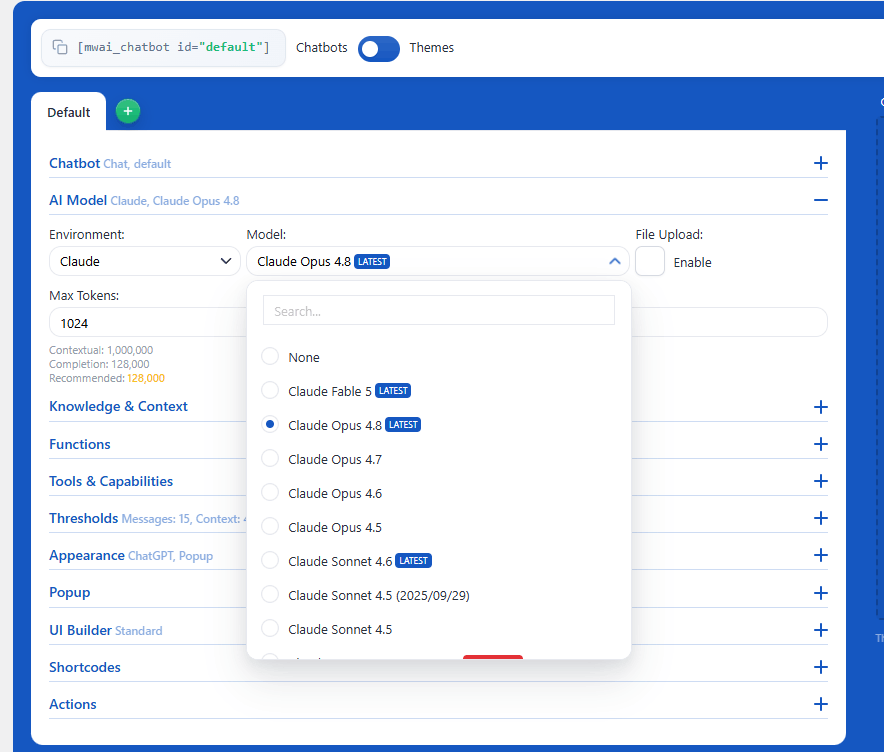Choose Claude Opus 4.6 model

322,493
